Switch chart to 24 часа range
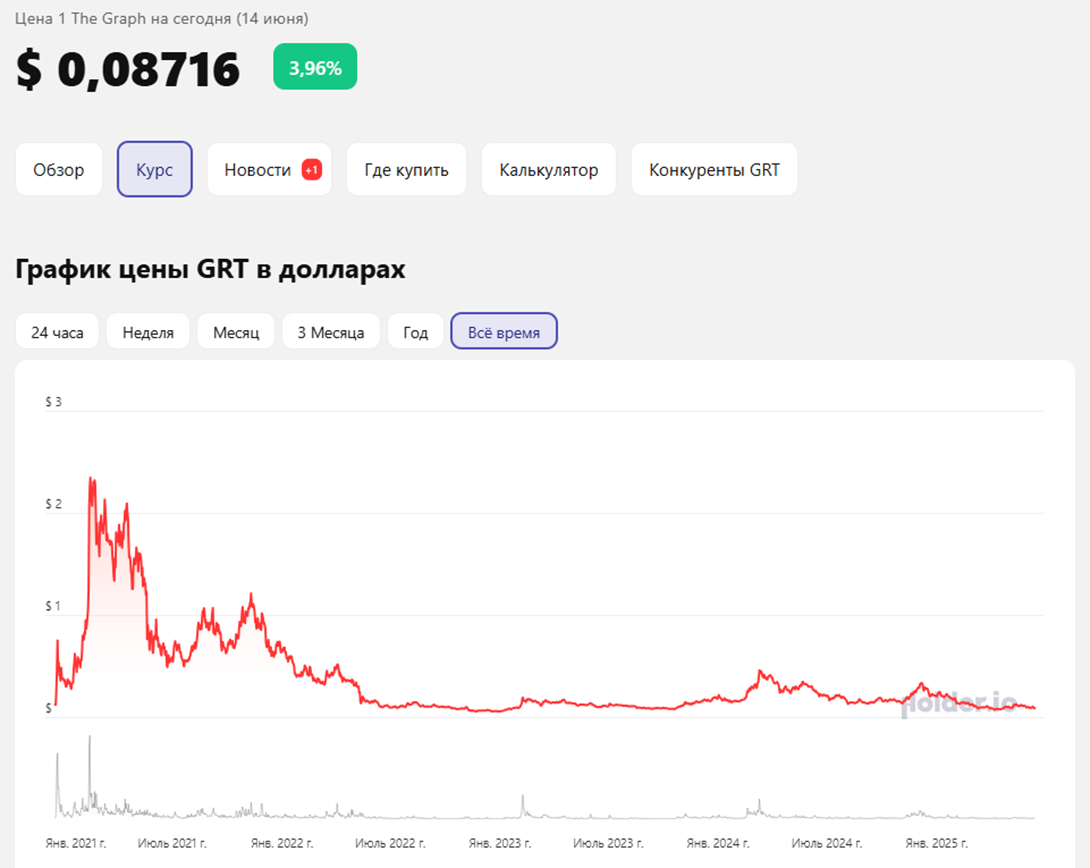This screenshot has height=868, width=1090. pyautogui.click(x=57, y=332)
